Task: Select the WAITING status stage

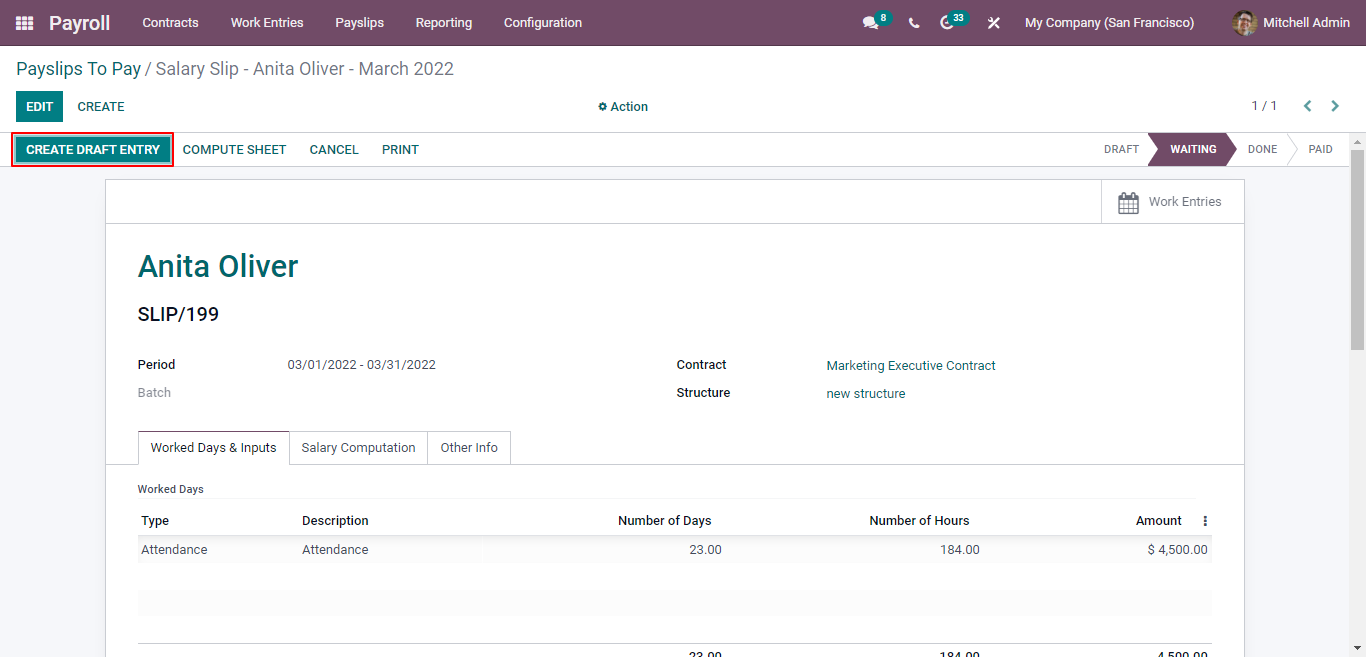Action: coord(1193,150)
